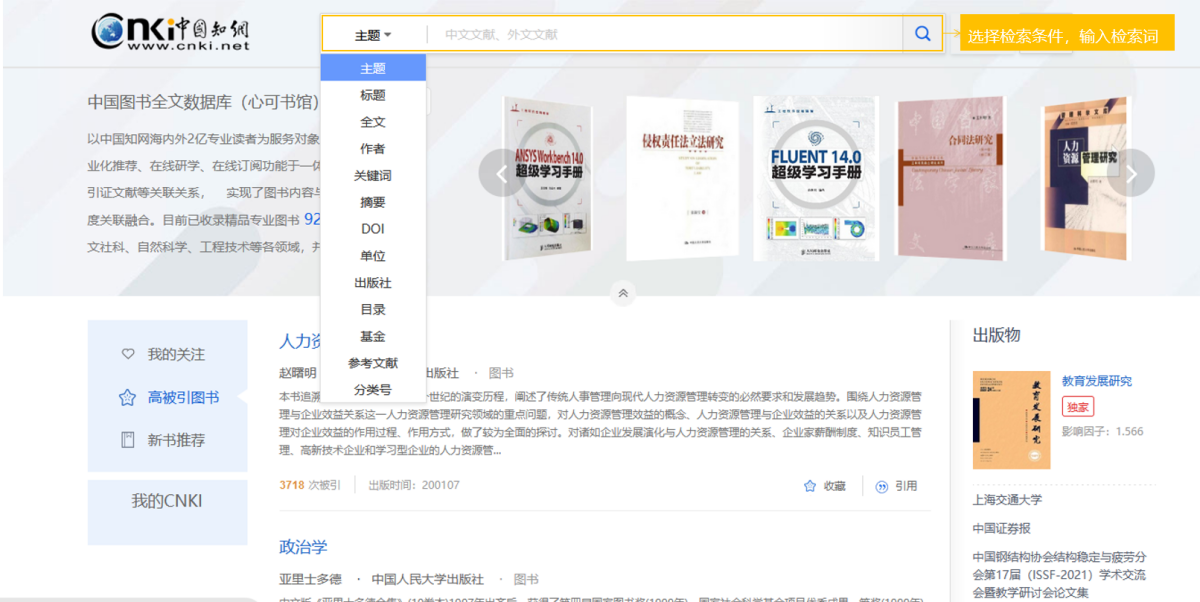The width and height of the screenshot is (1200, 602).
Task: Open 我的关注 in the sidebar
Action: tap(176, 354)
